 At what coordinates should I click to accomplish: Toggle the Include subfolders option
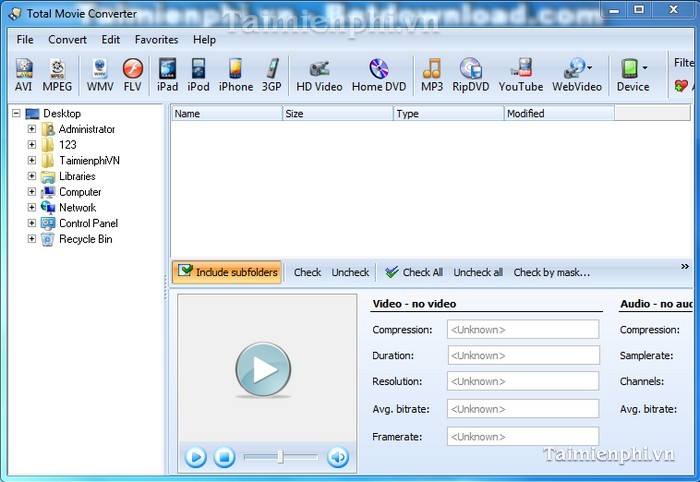click(227, 272)
